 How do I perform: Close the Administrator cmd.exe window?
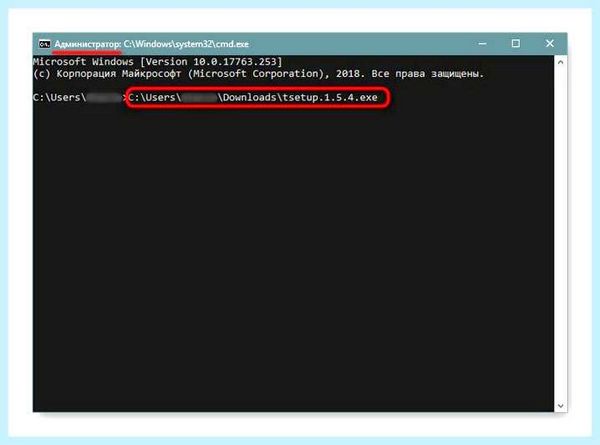(550, 44)
